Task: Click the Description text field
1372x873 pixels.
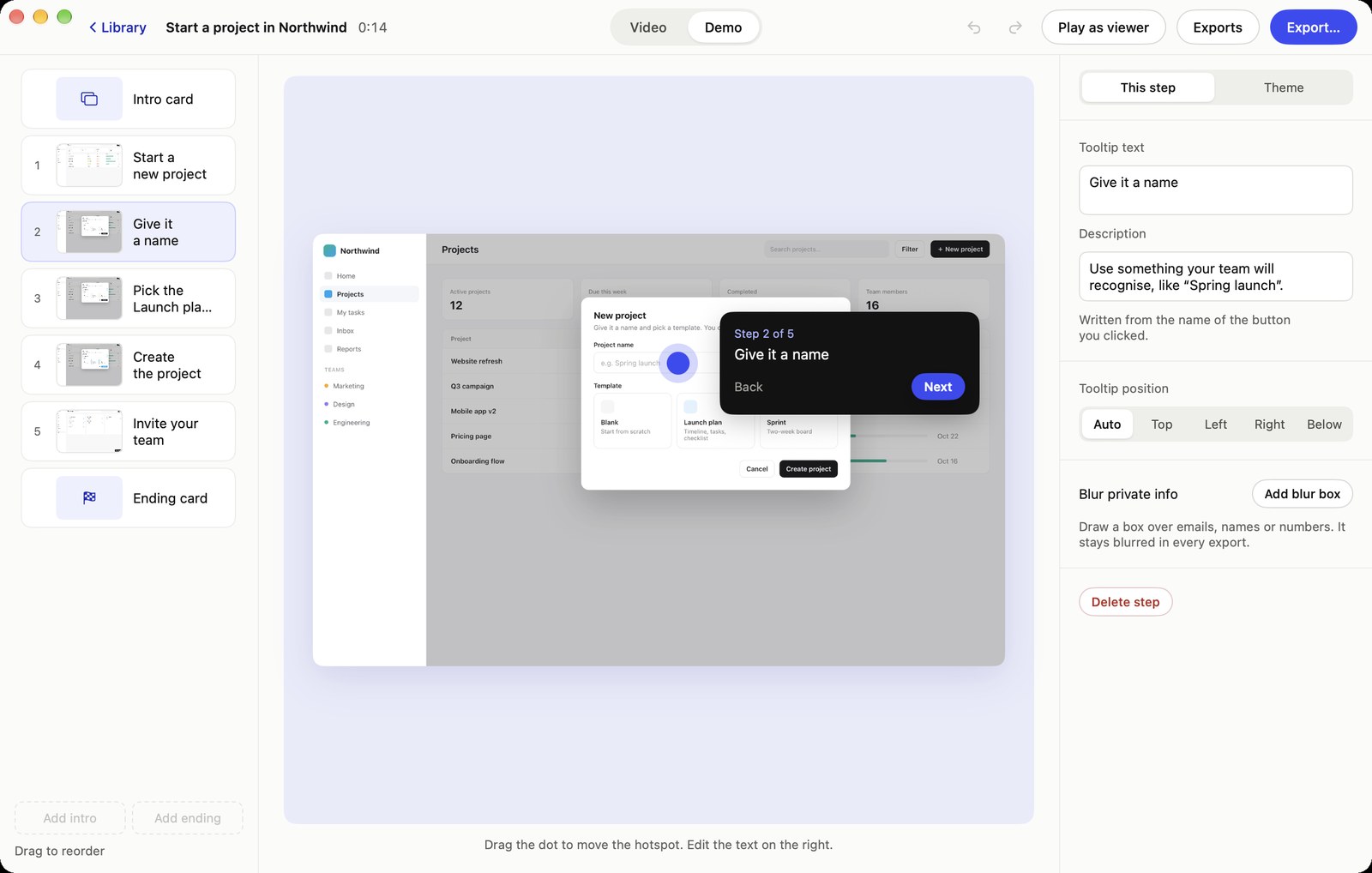Action: (1215, 276)
